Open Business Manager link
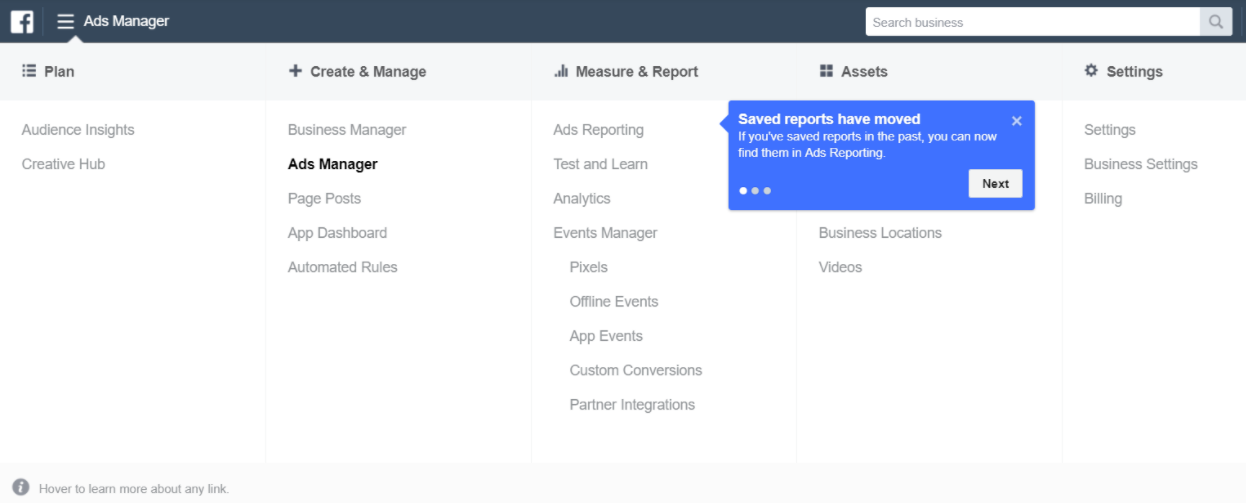 (347, 130)
